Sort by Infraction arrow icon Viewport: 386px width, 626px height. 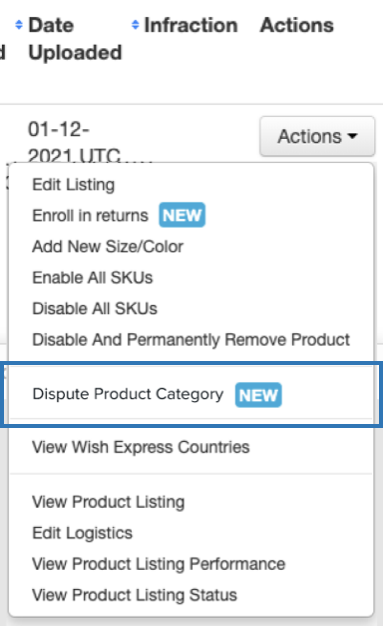click(x=135, y=25)
